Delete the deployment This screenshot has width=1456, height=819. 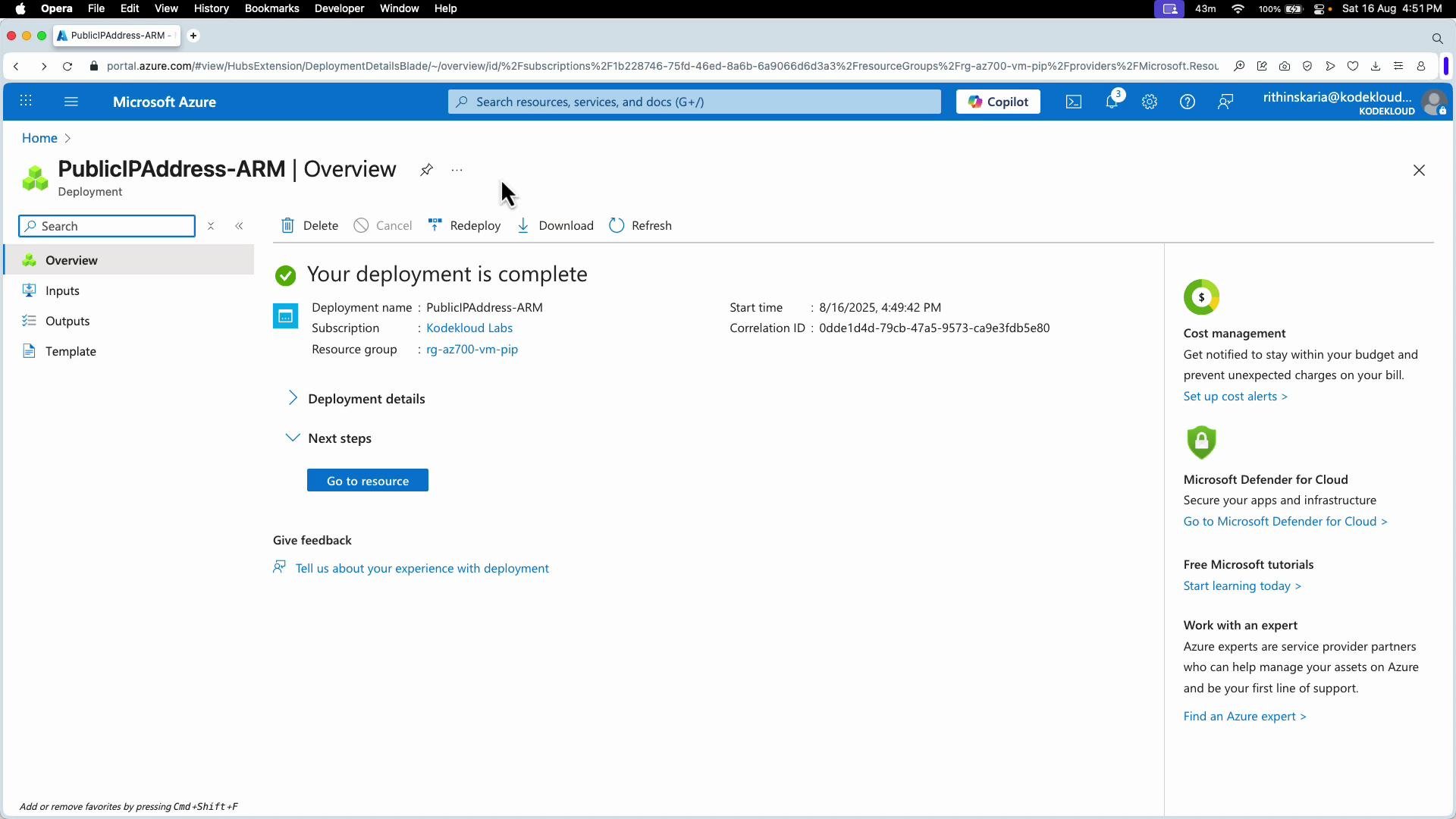pos(309,226)
